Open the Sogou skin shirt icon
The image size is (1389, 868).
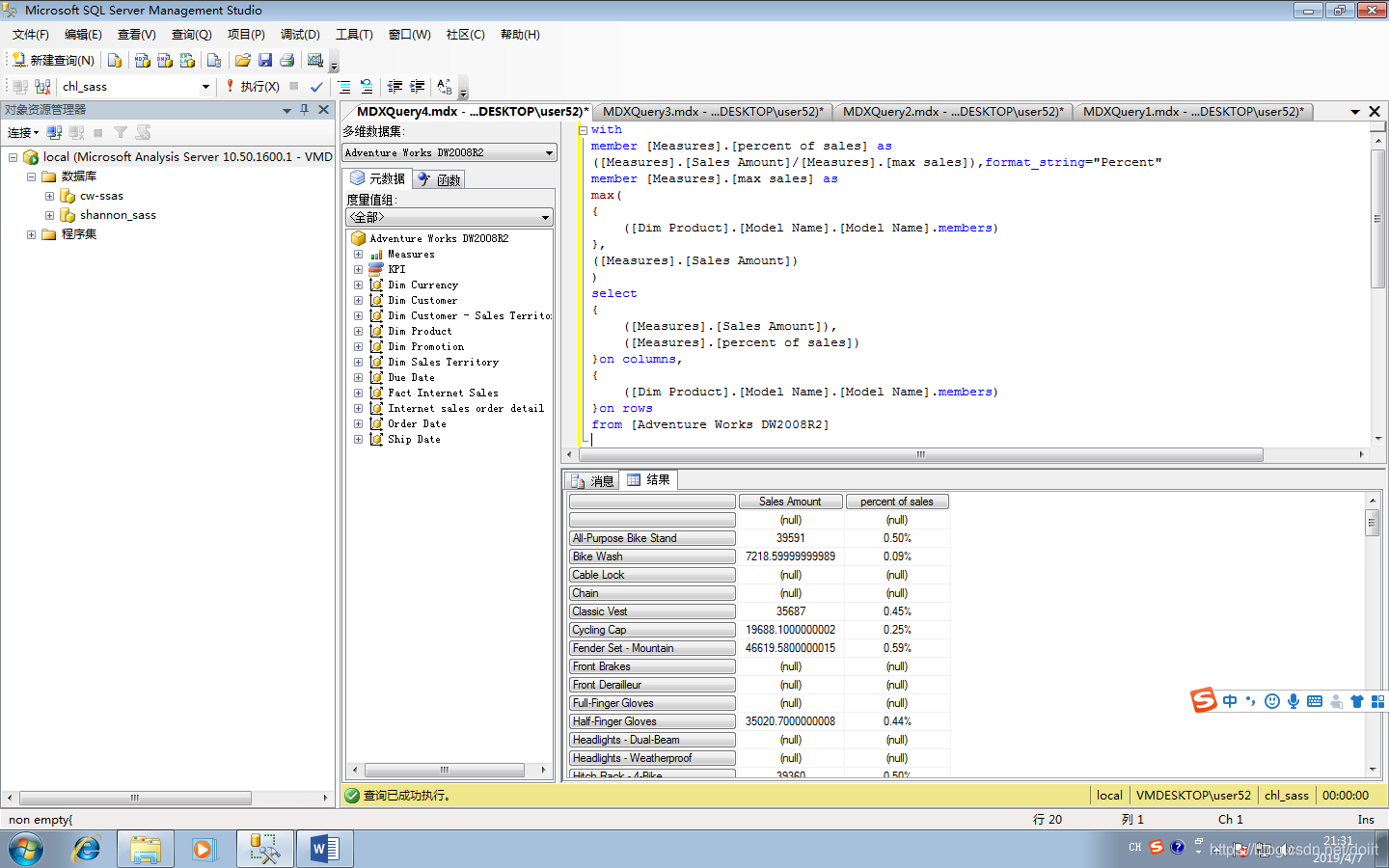point(1357,701)
